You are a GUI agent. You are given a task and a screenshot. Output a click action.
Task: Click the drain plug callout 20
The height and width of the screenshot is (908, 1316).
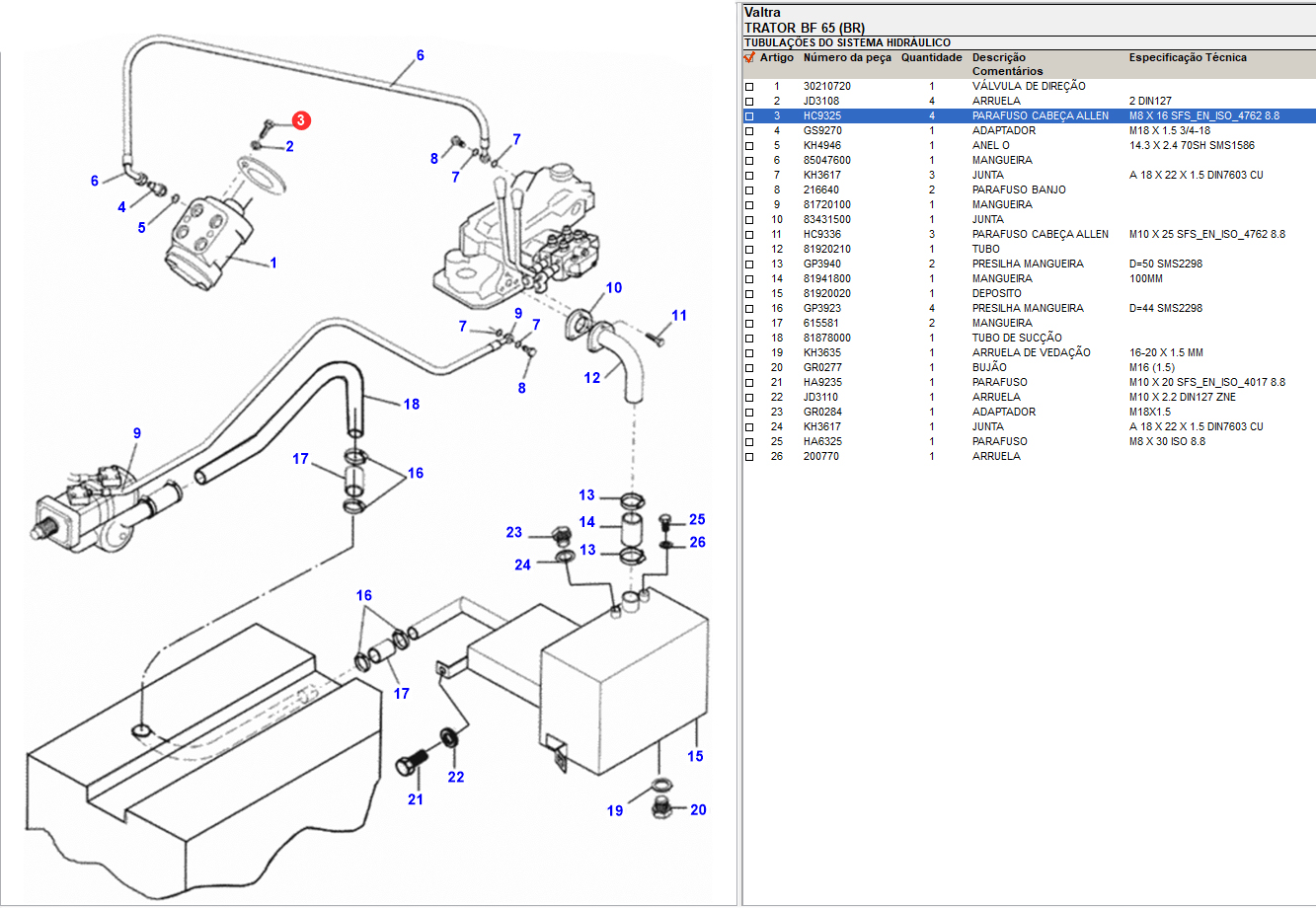pyautogui.click(x=698, y=810)
